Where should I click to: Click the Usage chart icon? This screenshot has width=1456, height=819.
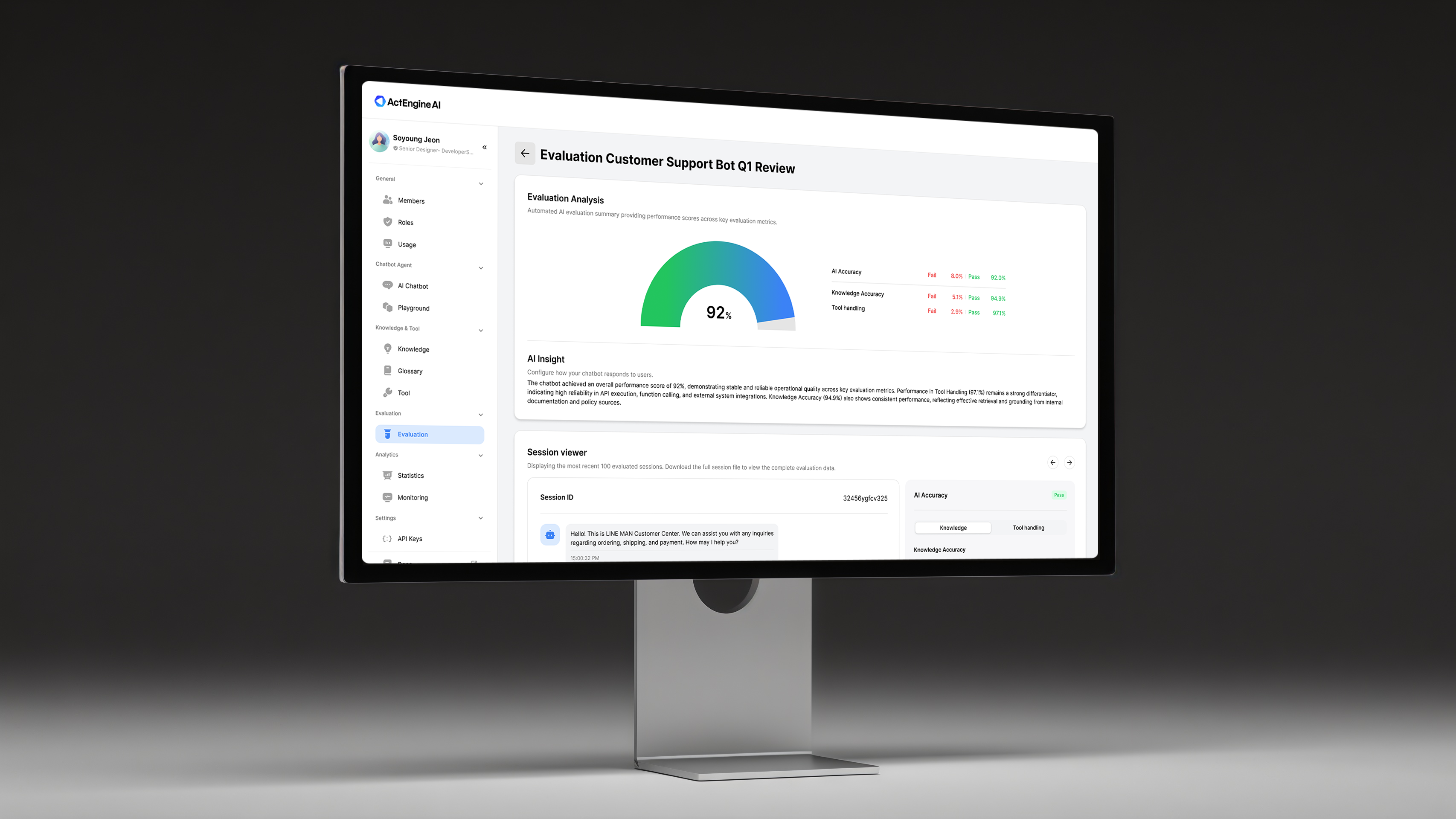click(388, 244)
